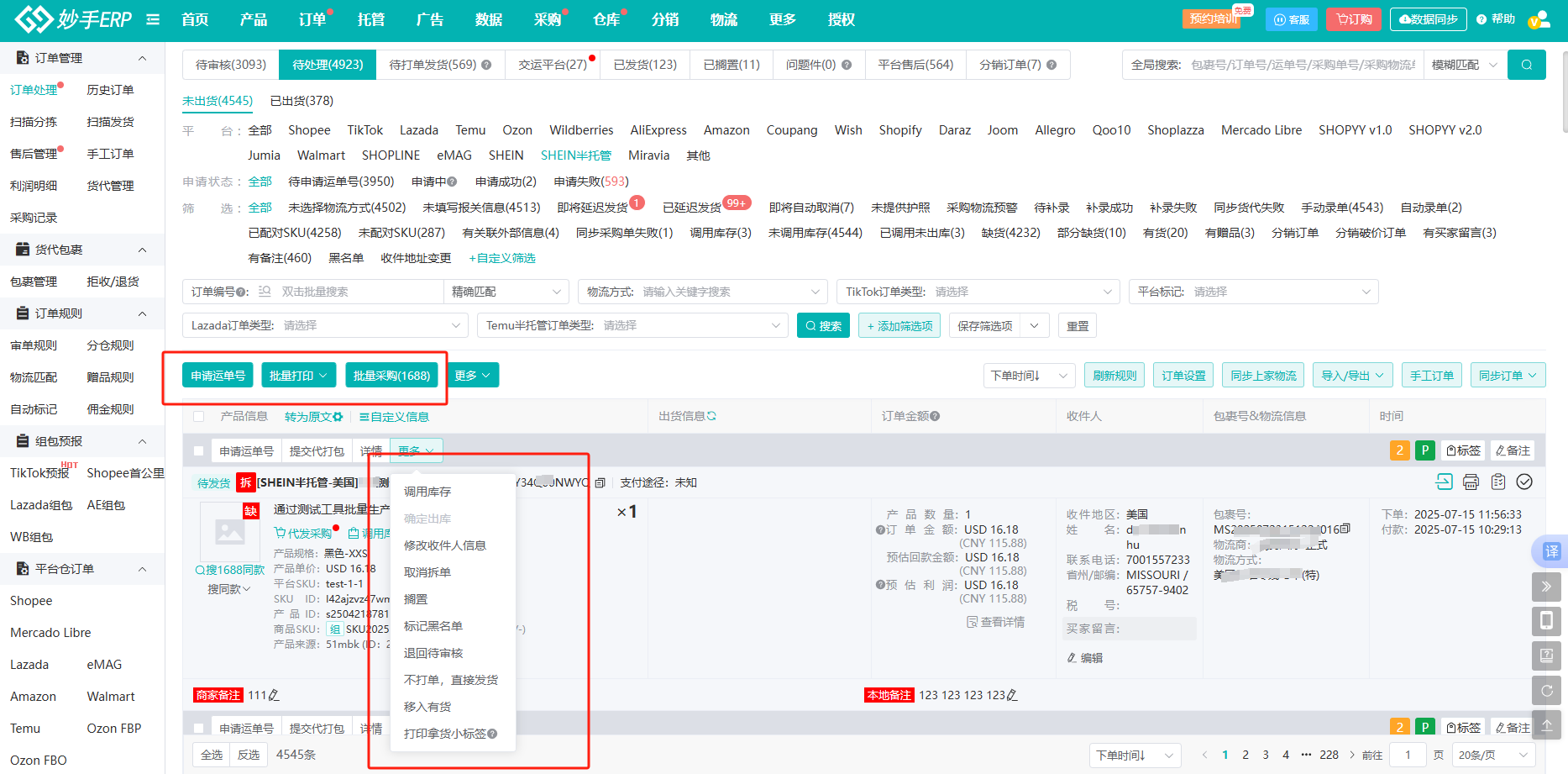This screenshot has height=774, width=1568.
Task: Click the help icon beside 待打单发货(569)
Action: click(x=486, y=65)
